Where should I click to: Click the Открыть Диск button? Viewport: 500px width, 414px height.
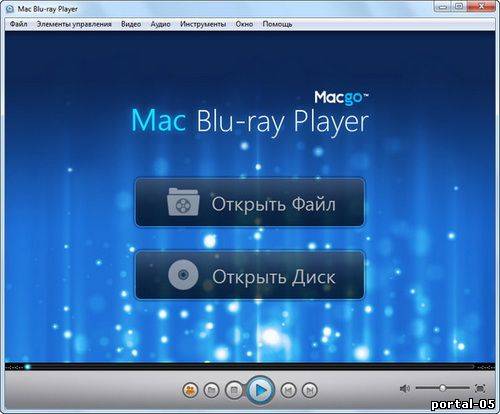[250, 275]
